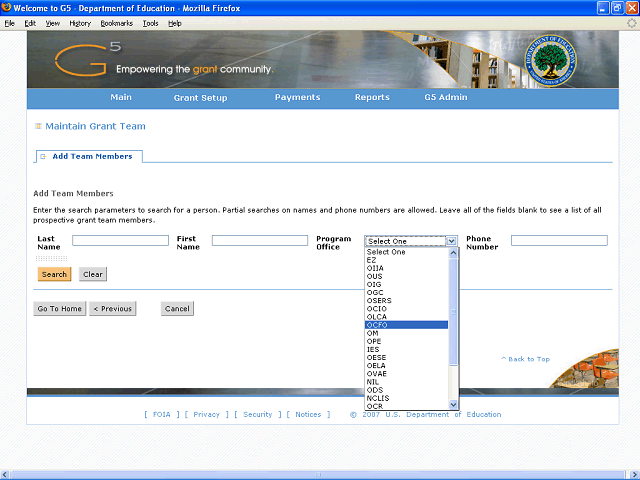Select OLCA from Program Office list
Screen dimensions: 640x480
click(x=407, y=317)
